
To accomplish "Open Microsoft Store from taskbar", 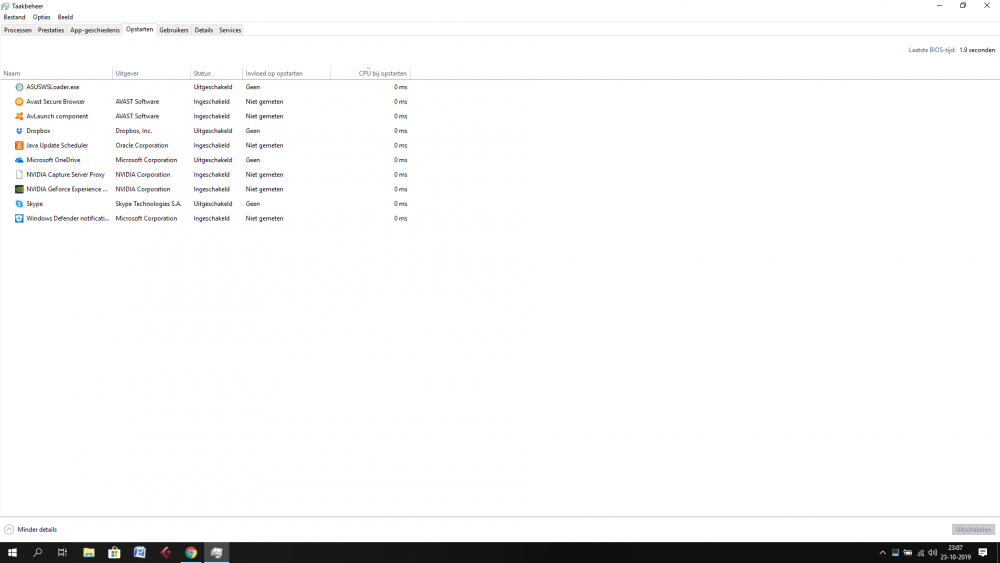I will coord(114,552).
